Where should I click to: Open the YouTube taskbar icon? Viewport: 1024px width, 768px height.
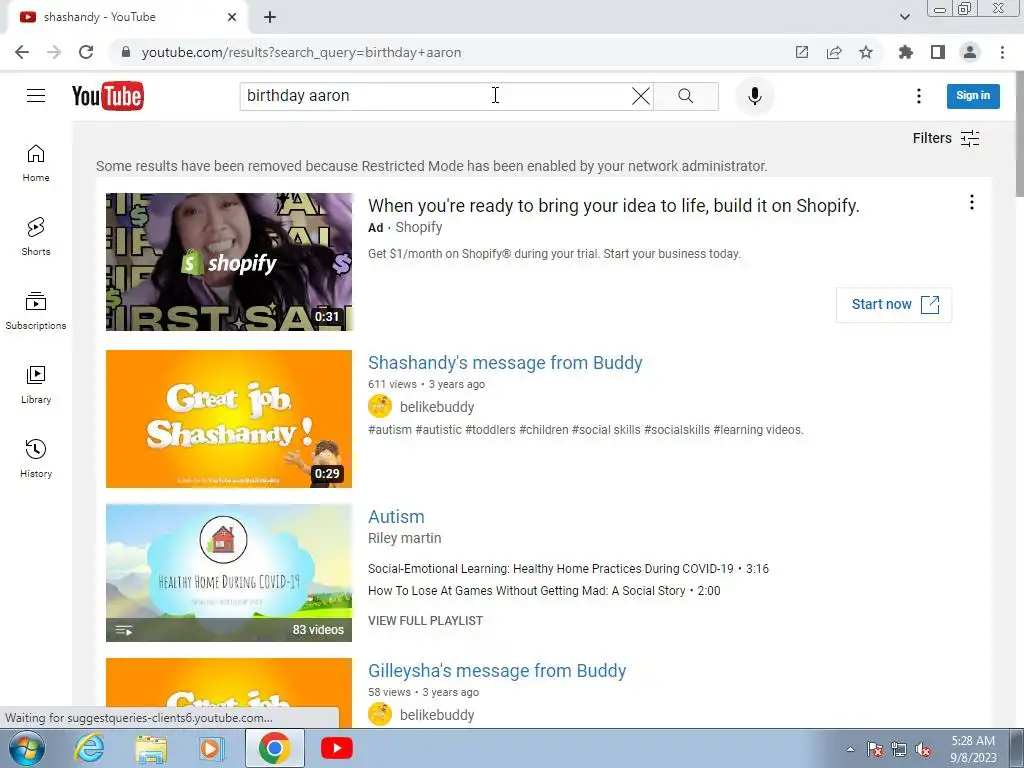[337, 749]
